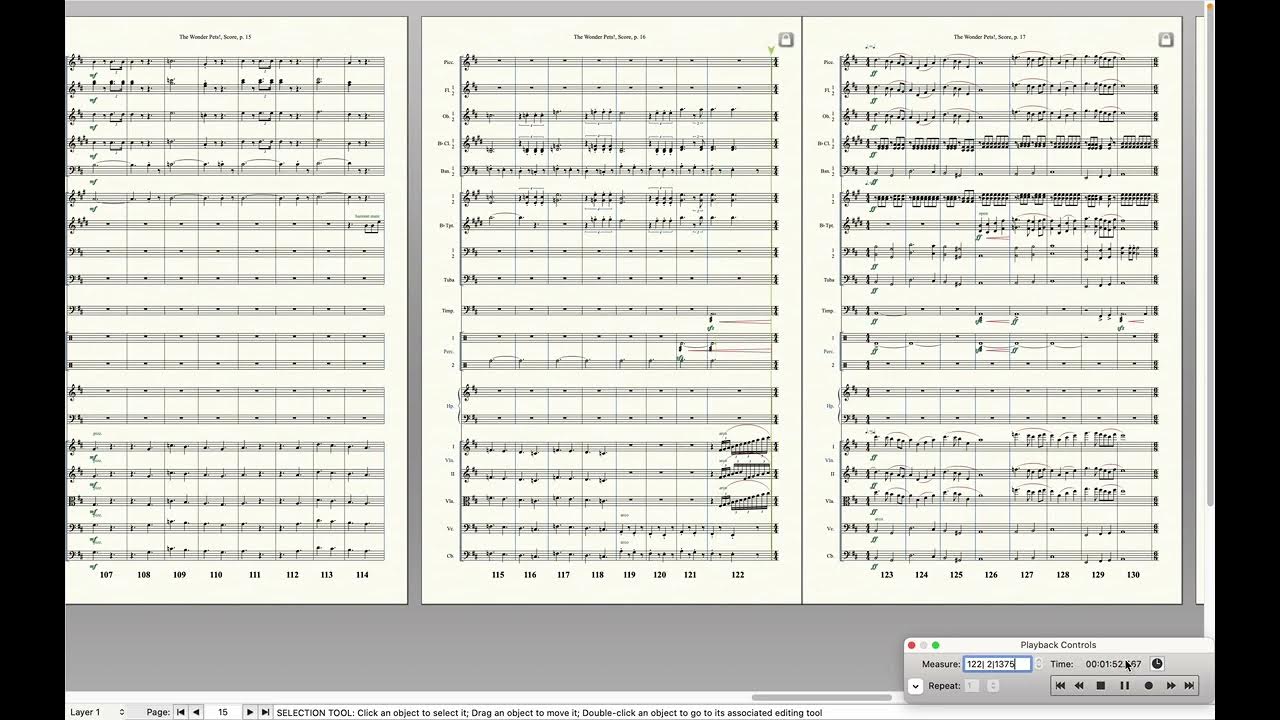Click the Measure input field

(997, 664)
